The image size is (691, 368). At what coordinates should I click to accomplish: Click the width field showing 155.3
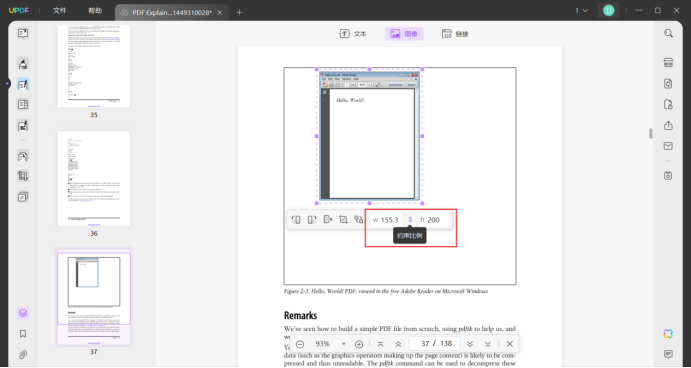pos(386,219)
